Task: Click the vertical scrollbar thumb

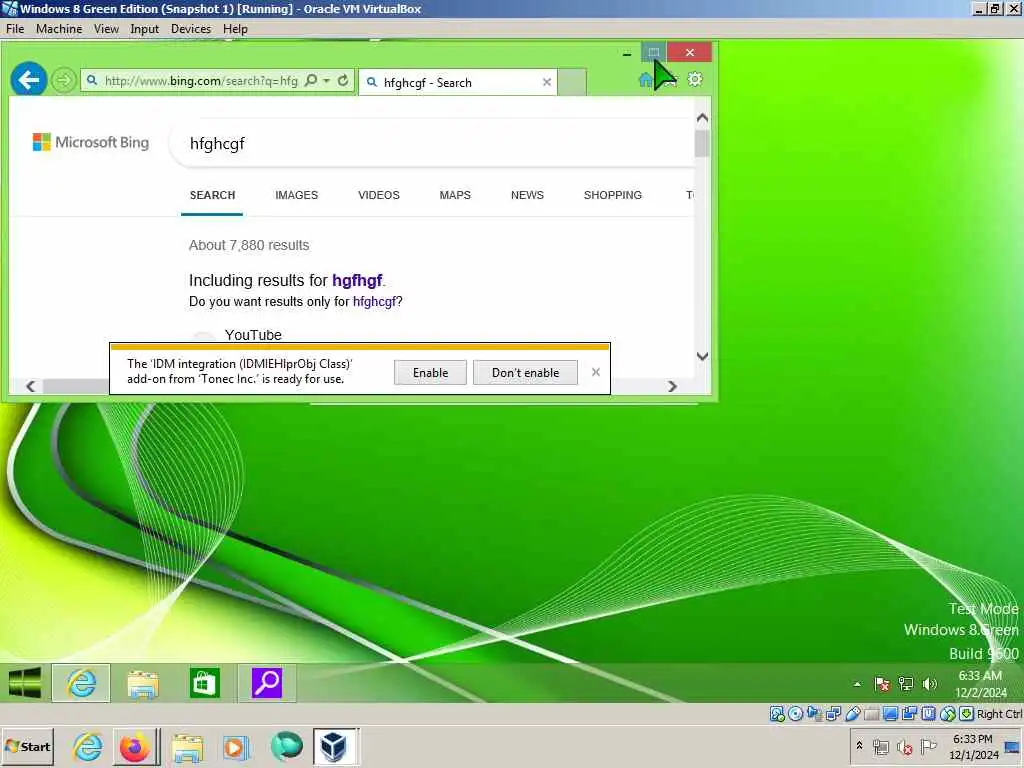Action: coord(702,144)
